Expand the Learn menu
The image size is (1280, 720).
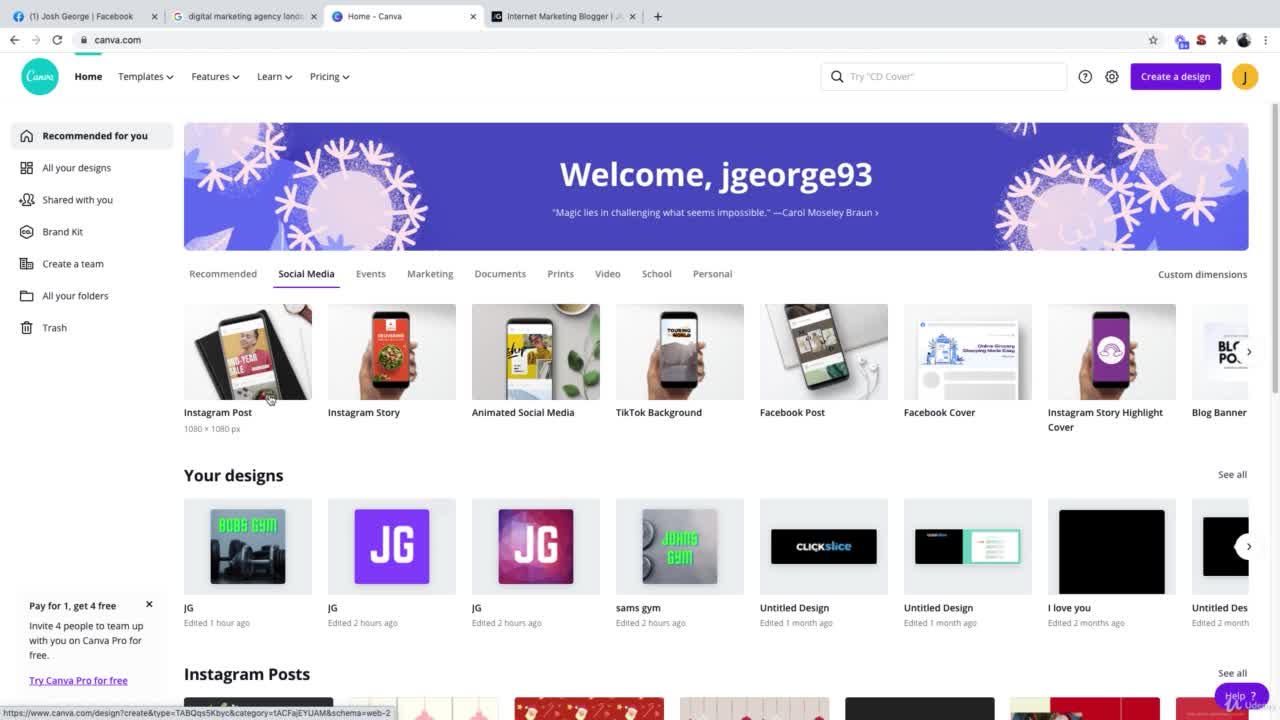274,76
